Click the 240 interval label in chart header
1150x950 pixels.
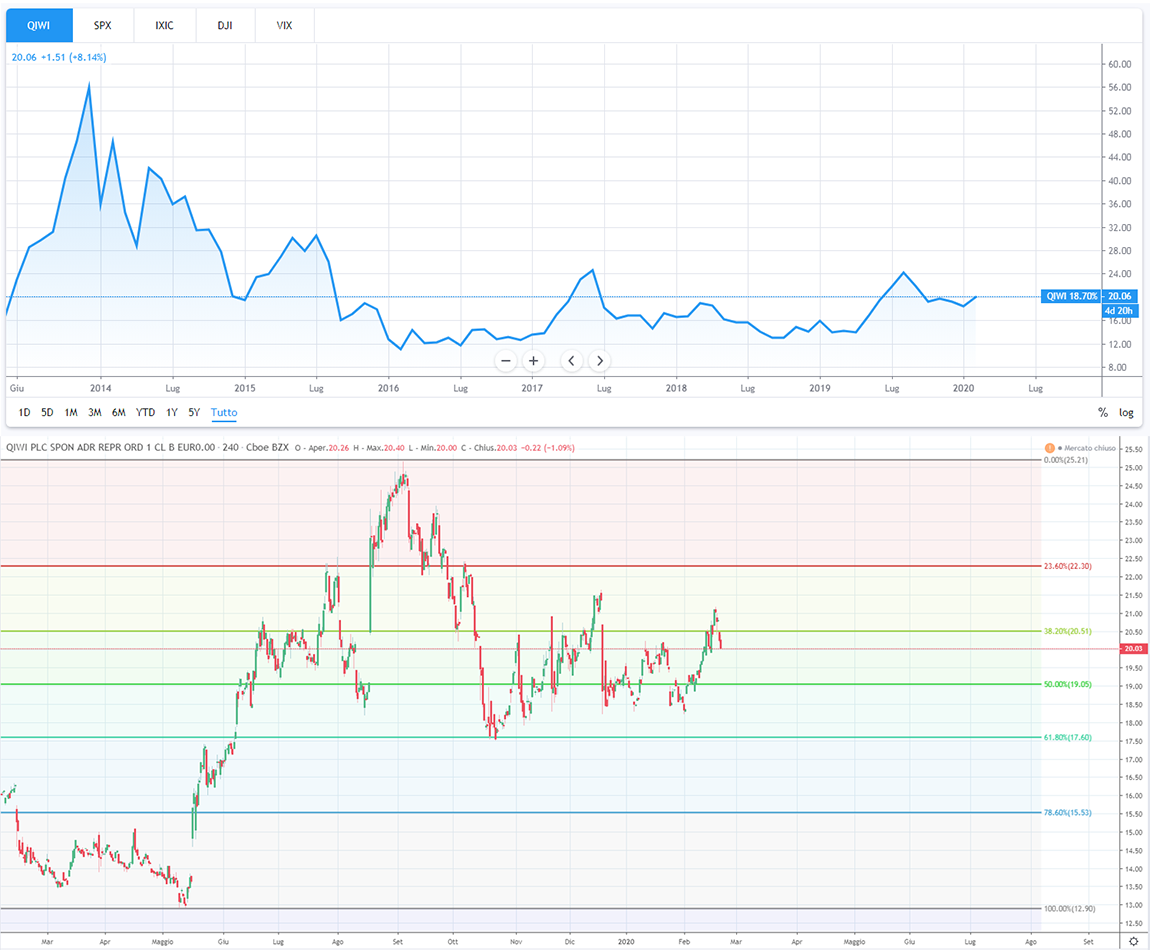231,447
